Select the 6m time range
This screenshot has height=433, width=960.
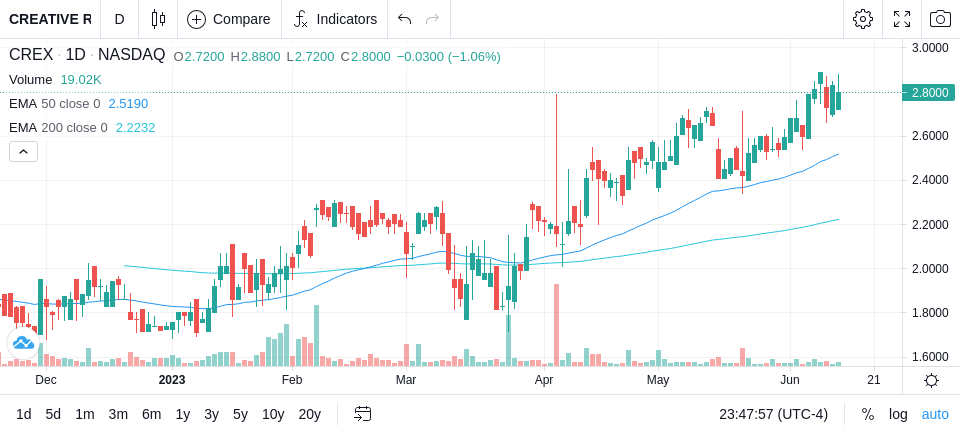(x=151, y=414)
